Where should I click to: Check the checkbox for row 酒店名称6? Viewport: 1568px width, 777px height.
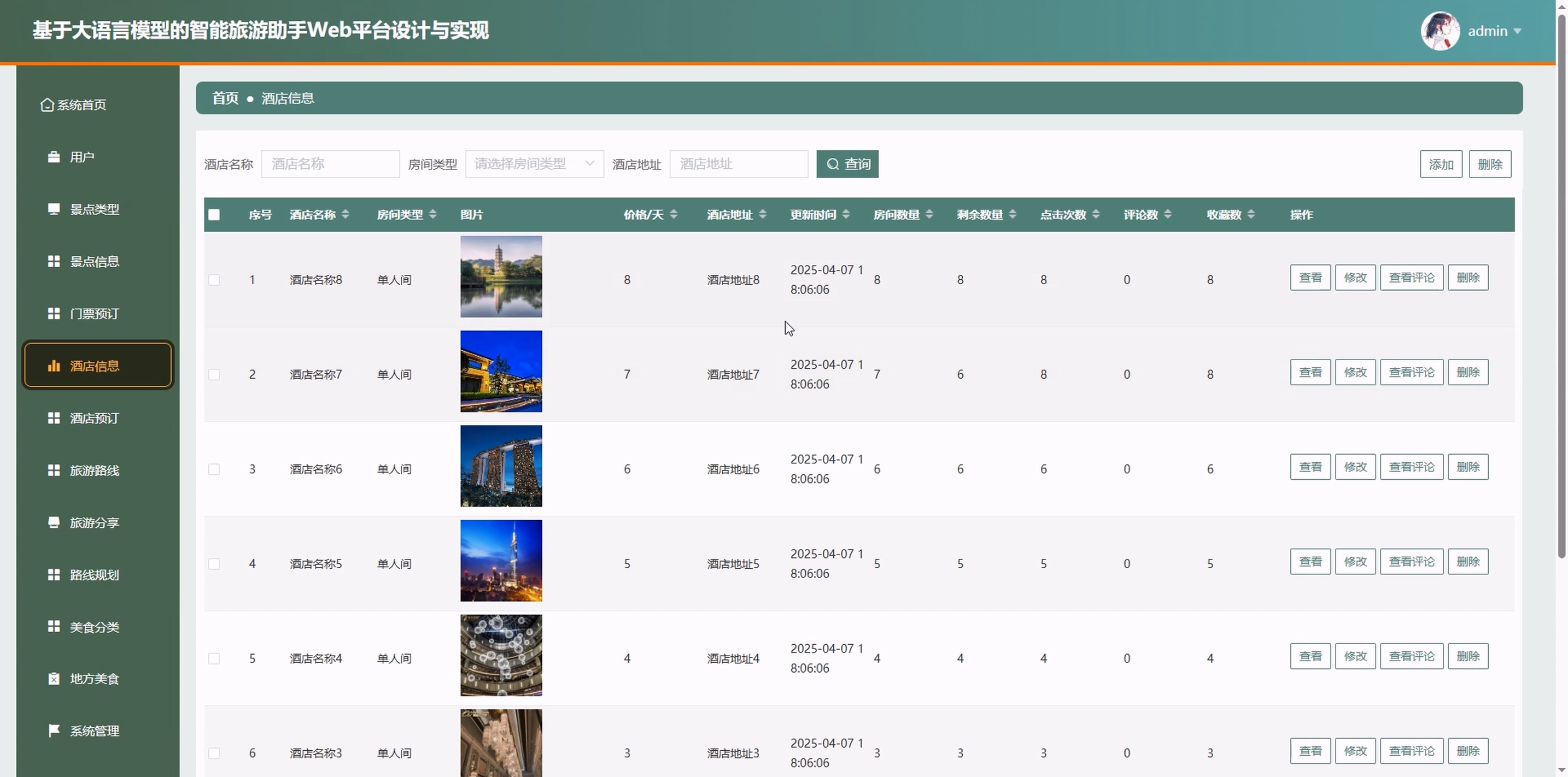[x=214, y=469]
